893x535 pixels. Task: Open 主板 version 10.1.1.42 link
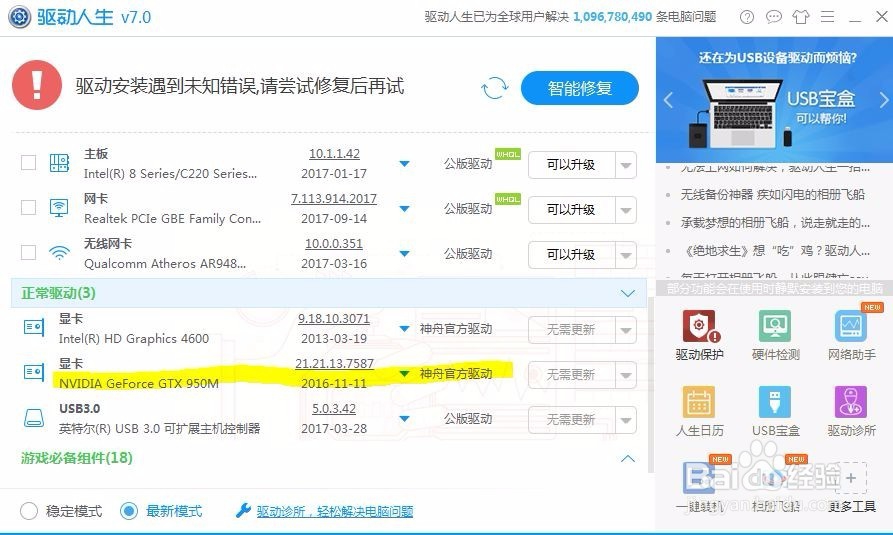[334, 154]
